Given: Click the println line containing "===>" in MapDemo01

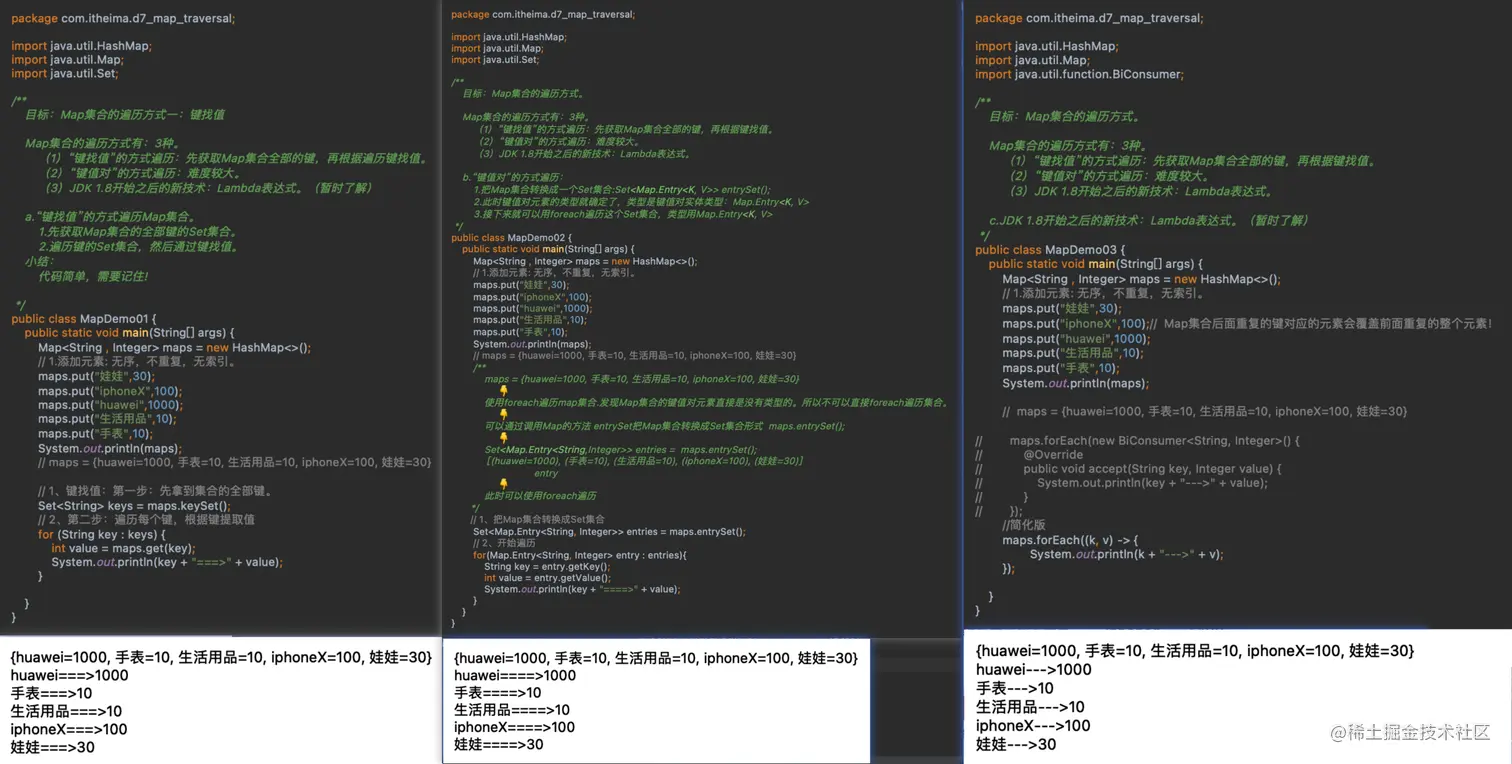Looking at the screenshot, I should click(x=167, y=562).
